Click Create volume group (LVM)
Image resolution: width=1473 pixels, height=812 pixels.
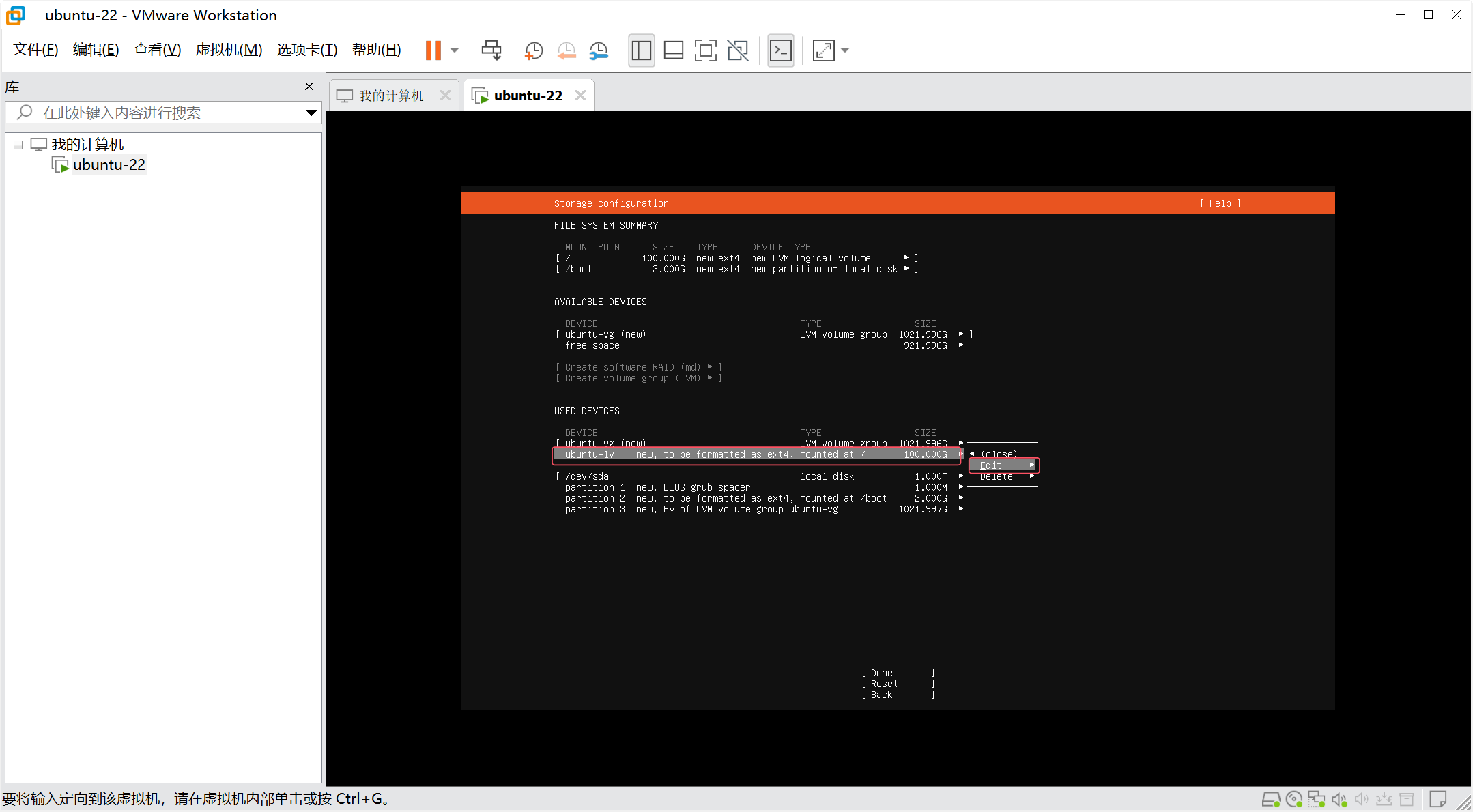(x=638, y=378)
